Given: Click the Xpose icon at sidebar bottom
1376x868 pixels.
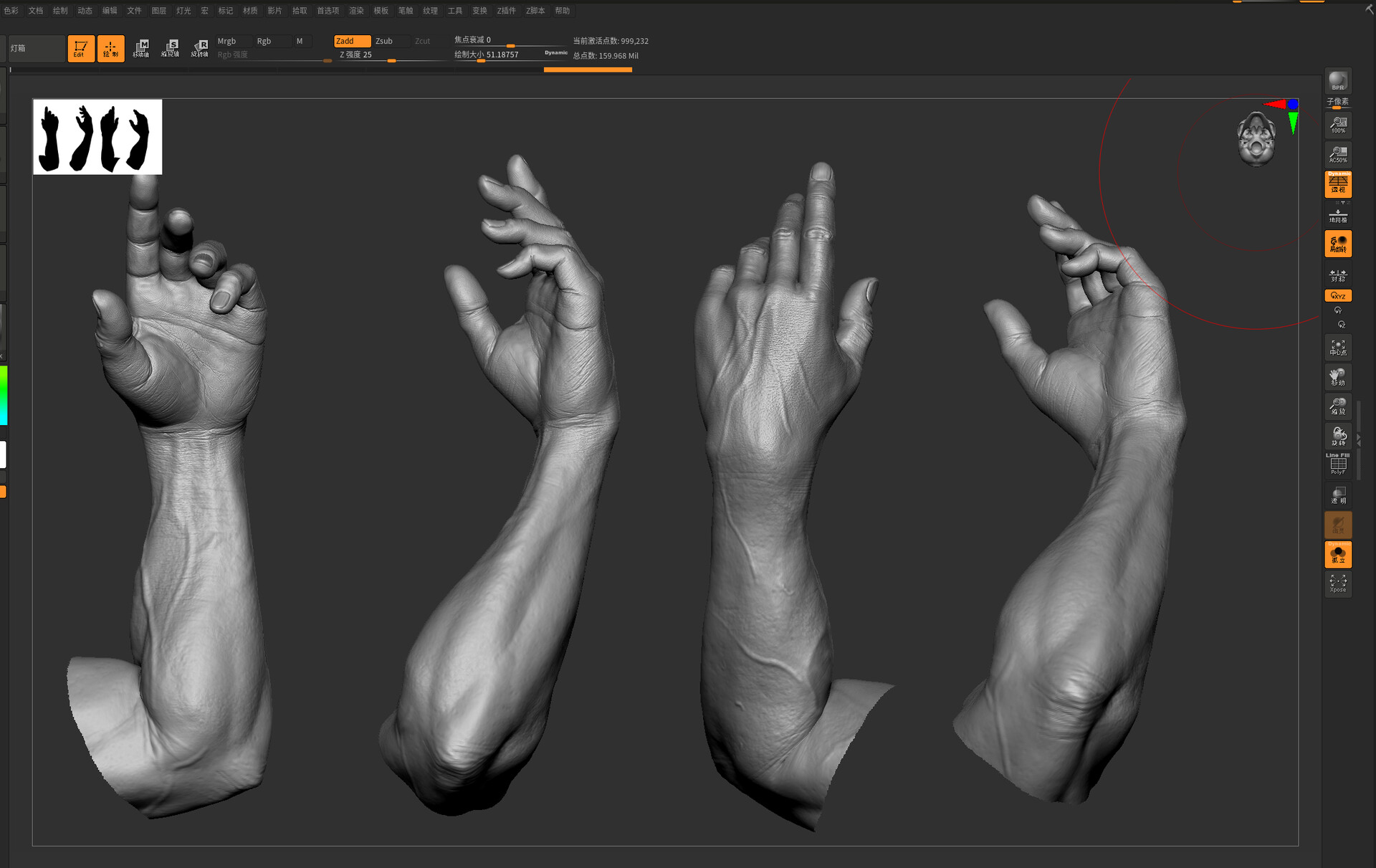Looking at the screenshot, I should (x=1337, y=583).
